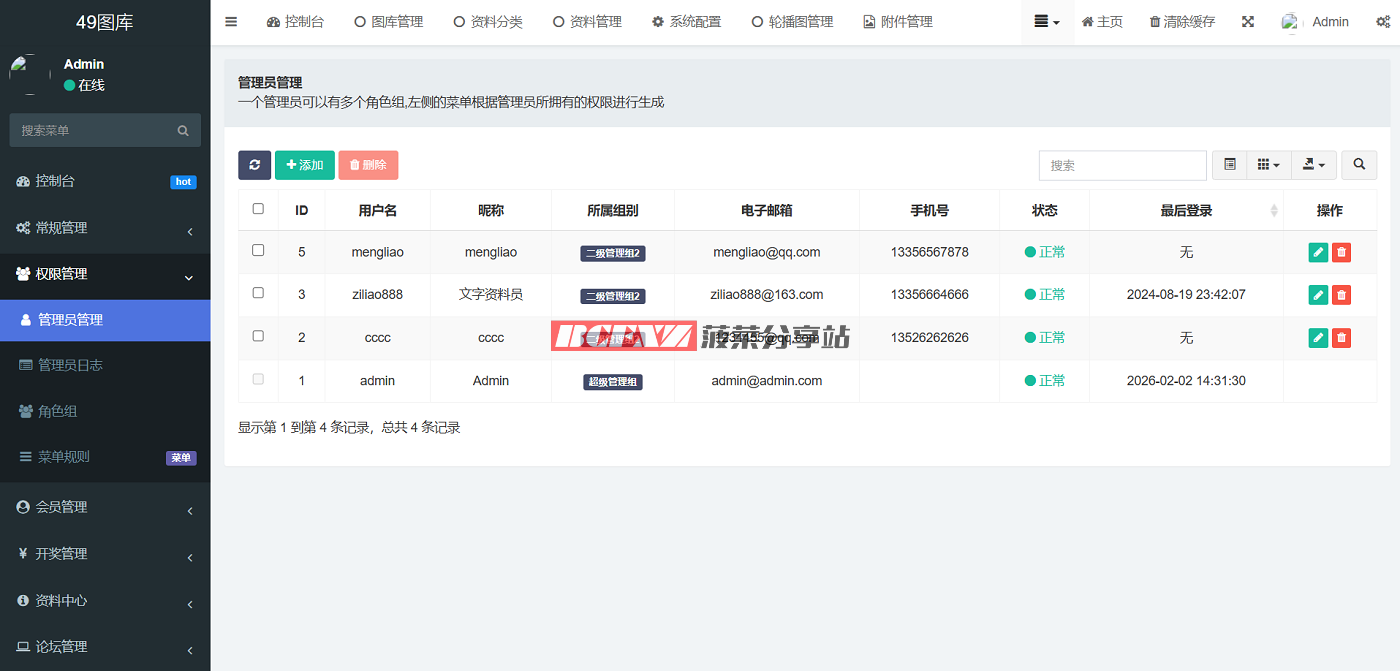Toggle the sidebar hamburger menu icon
Screen dimensions: 1400x671
[x=231, y=22]
